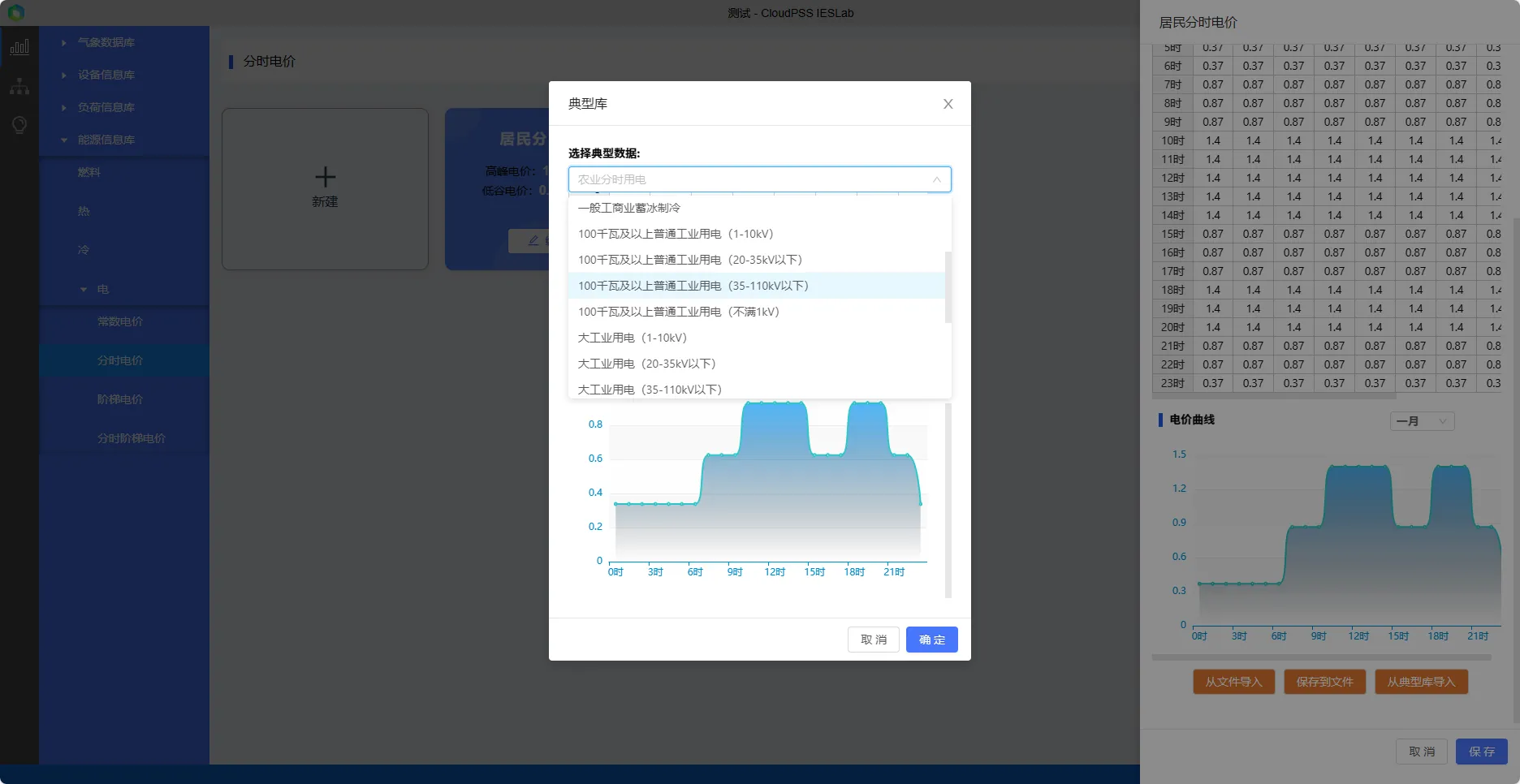
Task: Click 确定 in the 典型库 dialog
Action: [932, 640]
